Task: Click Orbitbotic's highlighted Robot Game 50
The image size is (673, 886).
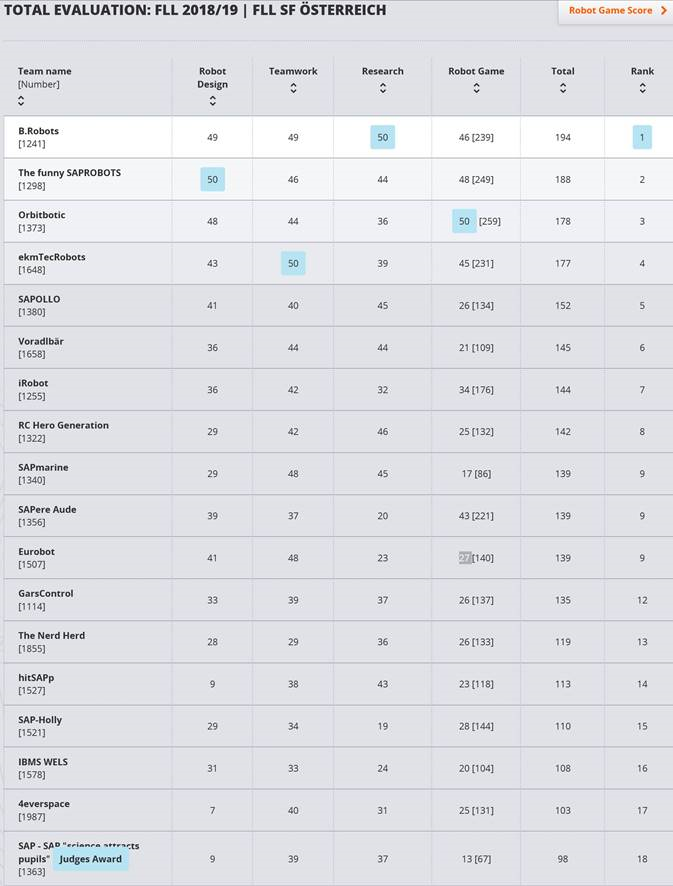Action: [x=464, y=222]
